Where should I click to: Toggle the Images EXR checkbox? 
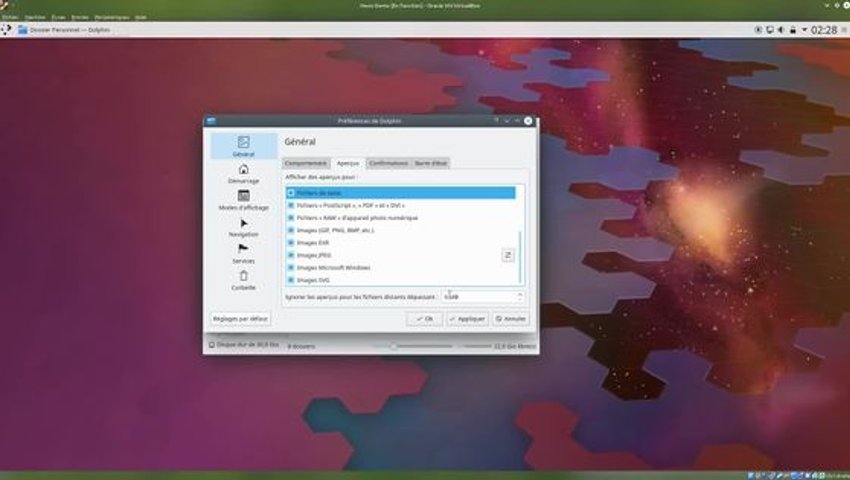pyautogui.click(x=291, y=243)
